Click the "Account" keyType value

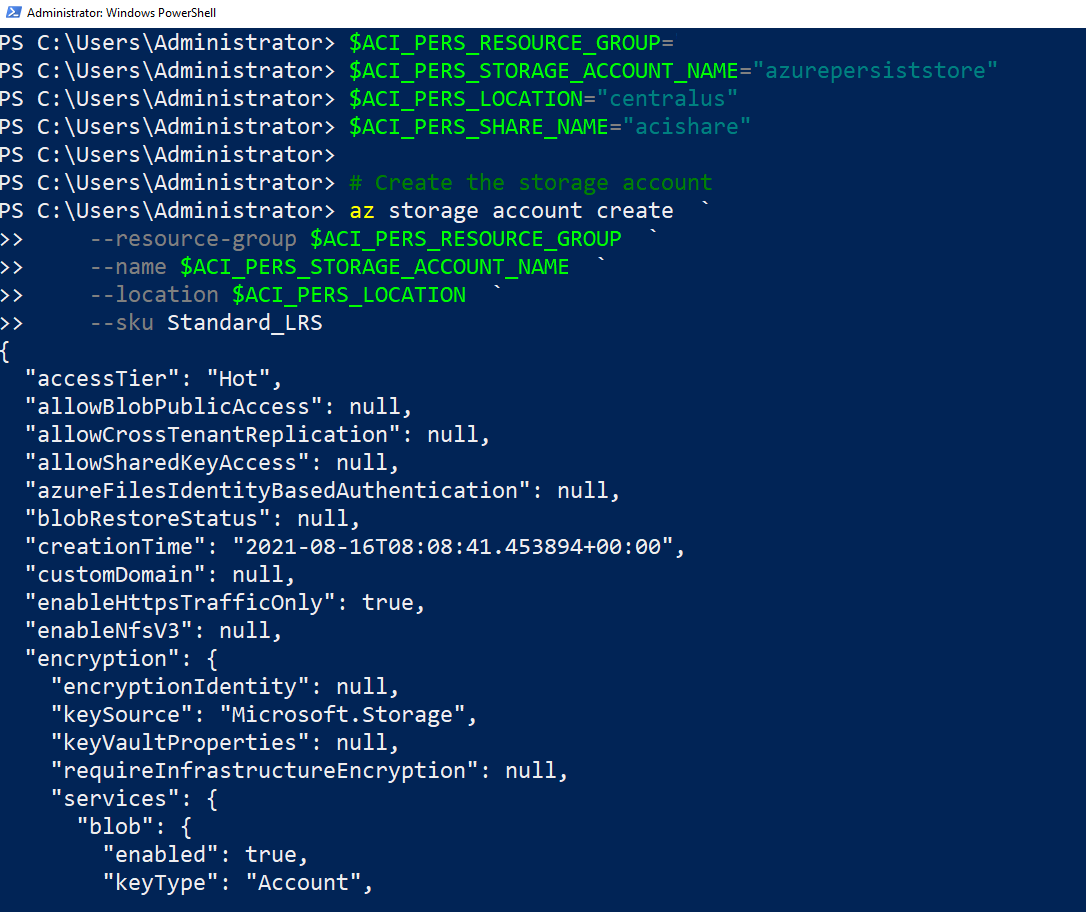309,883
